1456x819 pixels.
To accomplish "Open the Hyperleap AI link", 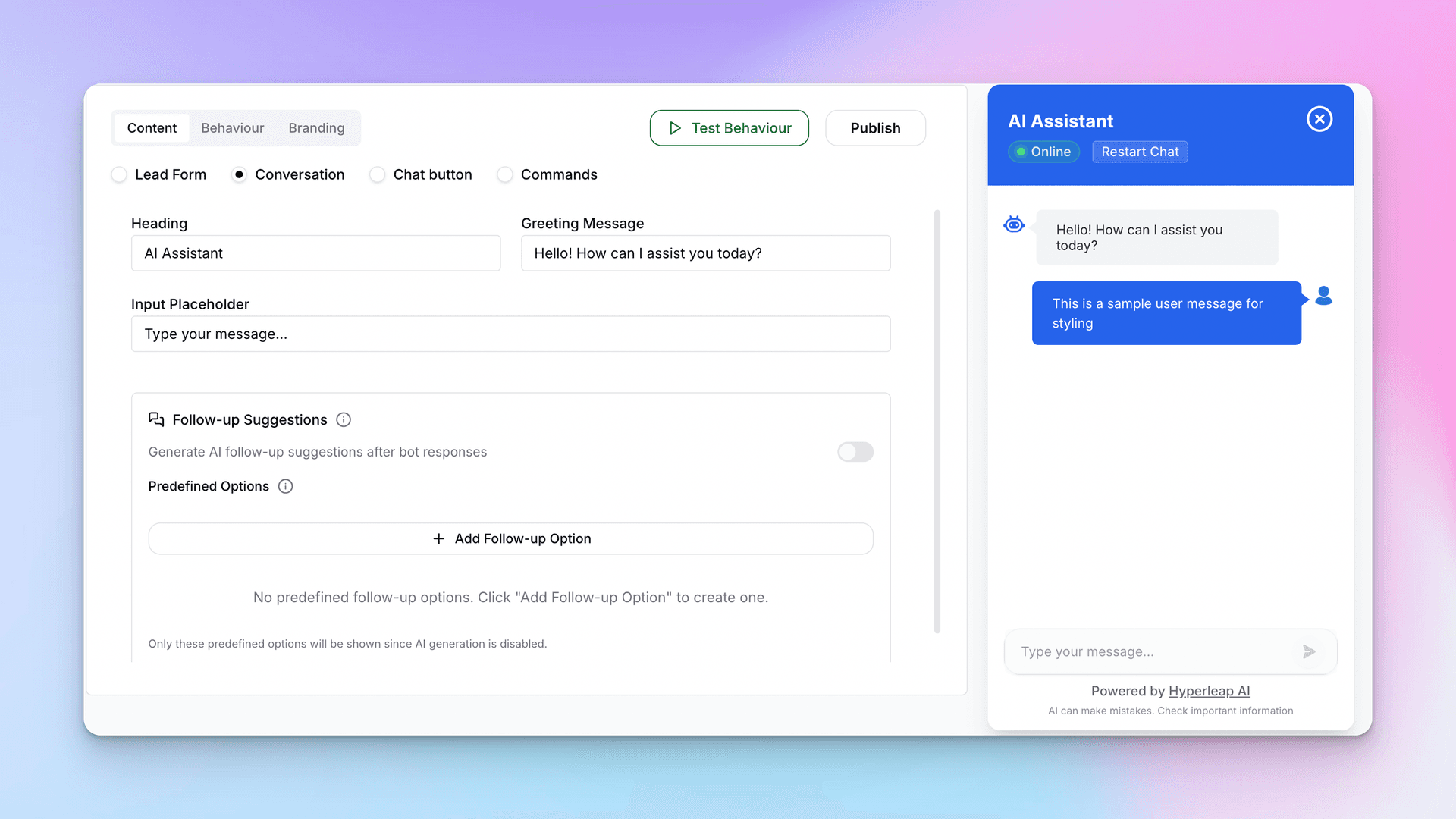I will [1209, 691].
